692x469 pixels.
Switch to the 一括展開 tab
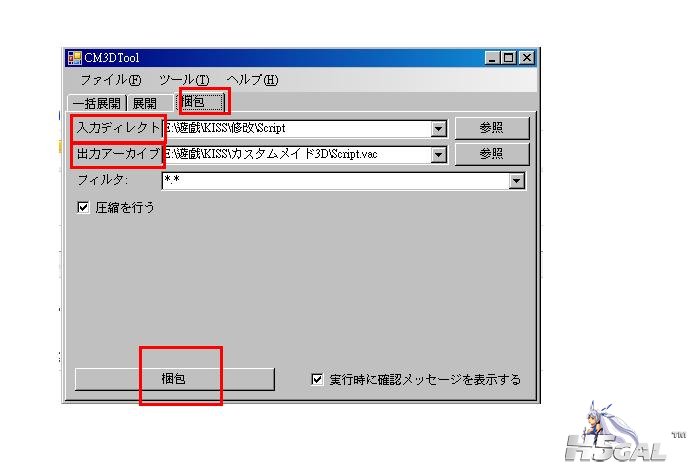click(x=97, y=103)
